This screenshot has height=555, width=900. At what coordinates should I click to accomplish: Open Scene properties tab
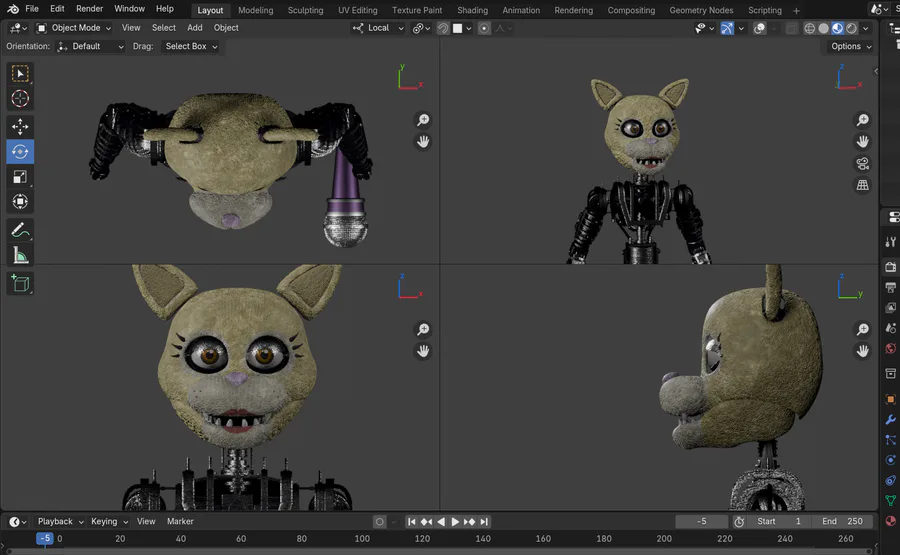coord(891,328)
